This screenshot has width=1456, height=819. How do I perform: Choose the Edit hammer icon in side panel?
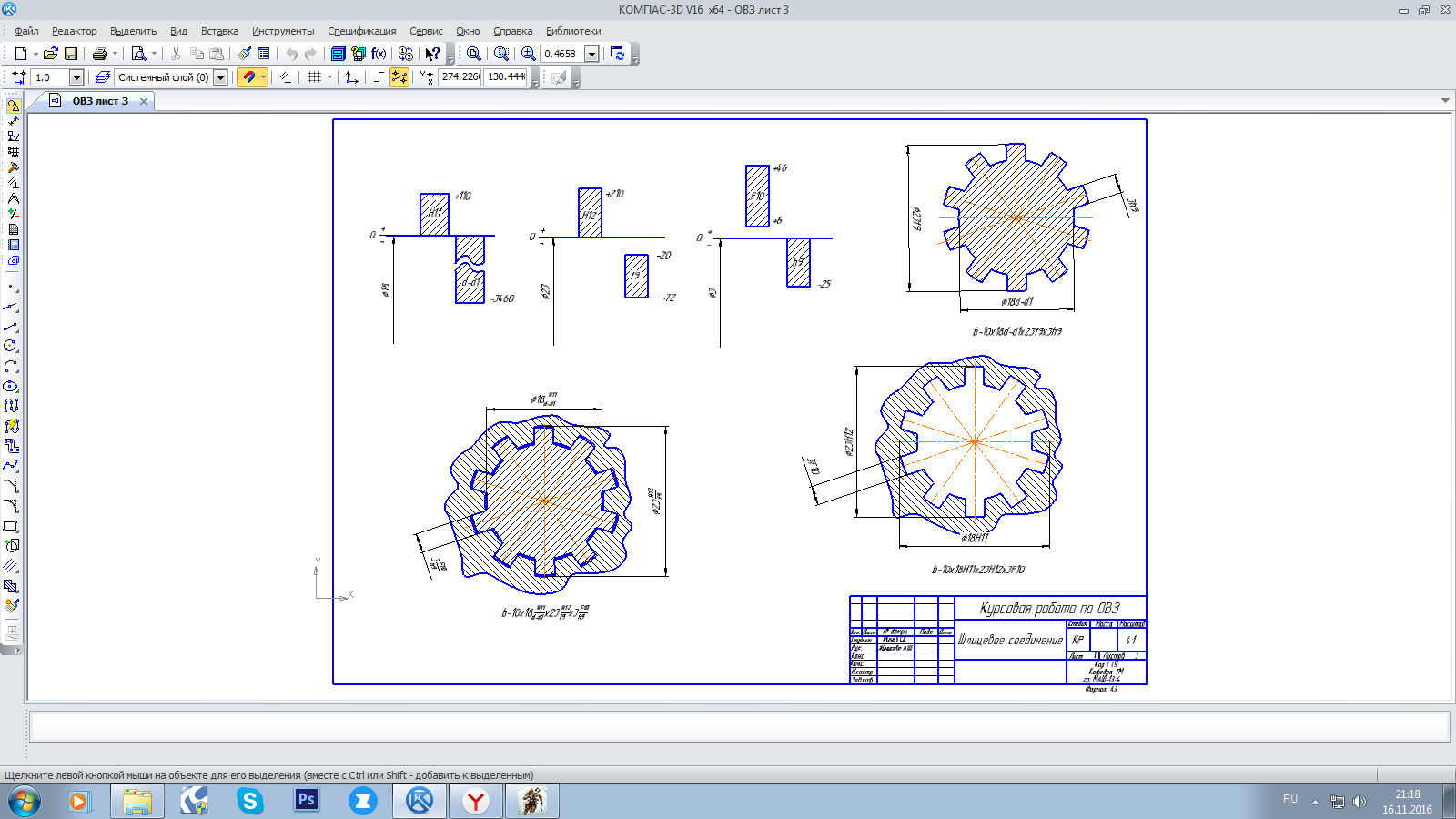pos(13,167)
